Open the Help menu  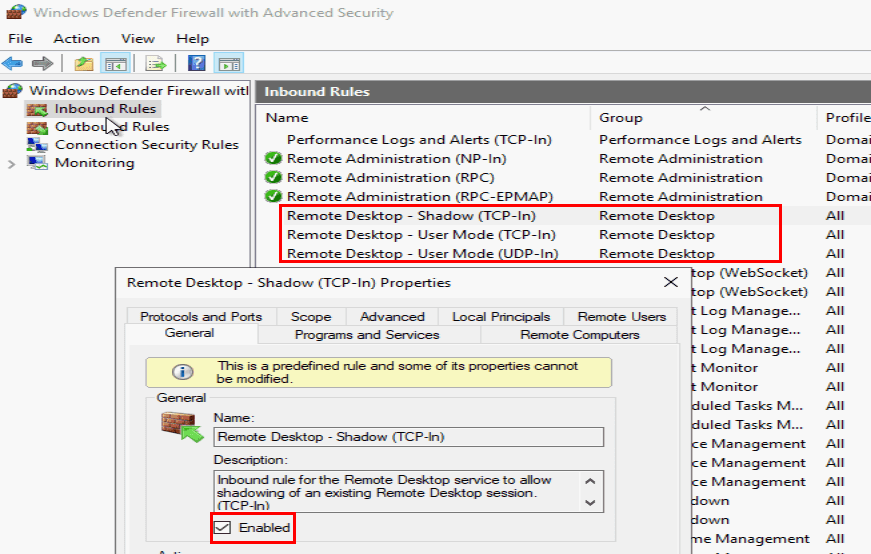(x=192, y=39)
